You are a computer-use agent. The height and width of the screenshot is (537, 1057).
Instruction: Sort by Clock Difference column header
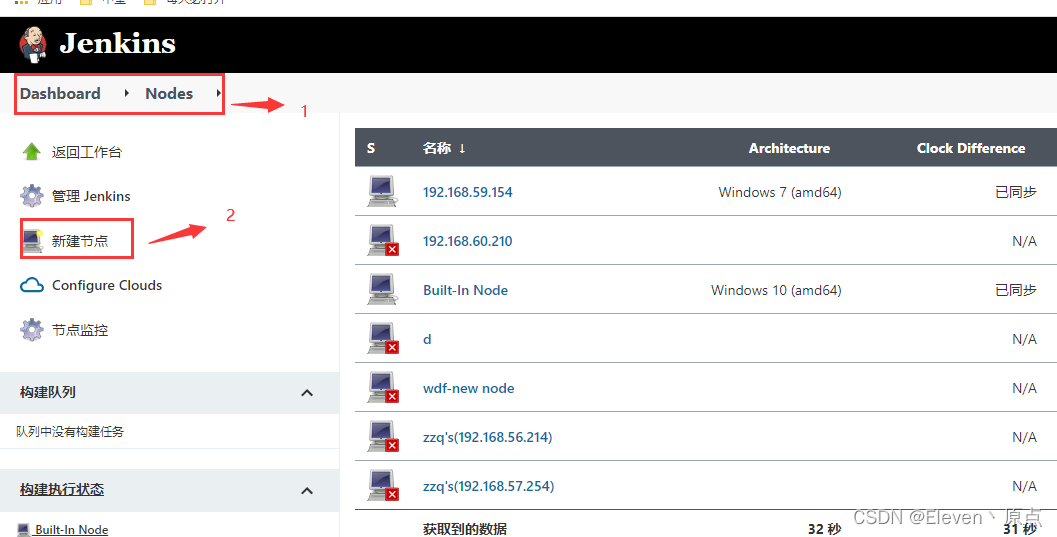point(971,148)
